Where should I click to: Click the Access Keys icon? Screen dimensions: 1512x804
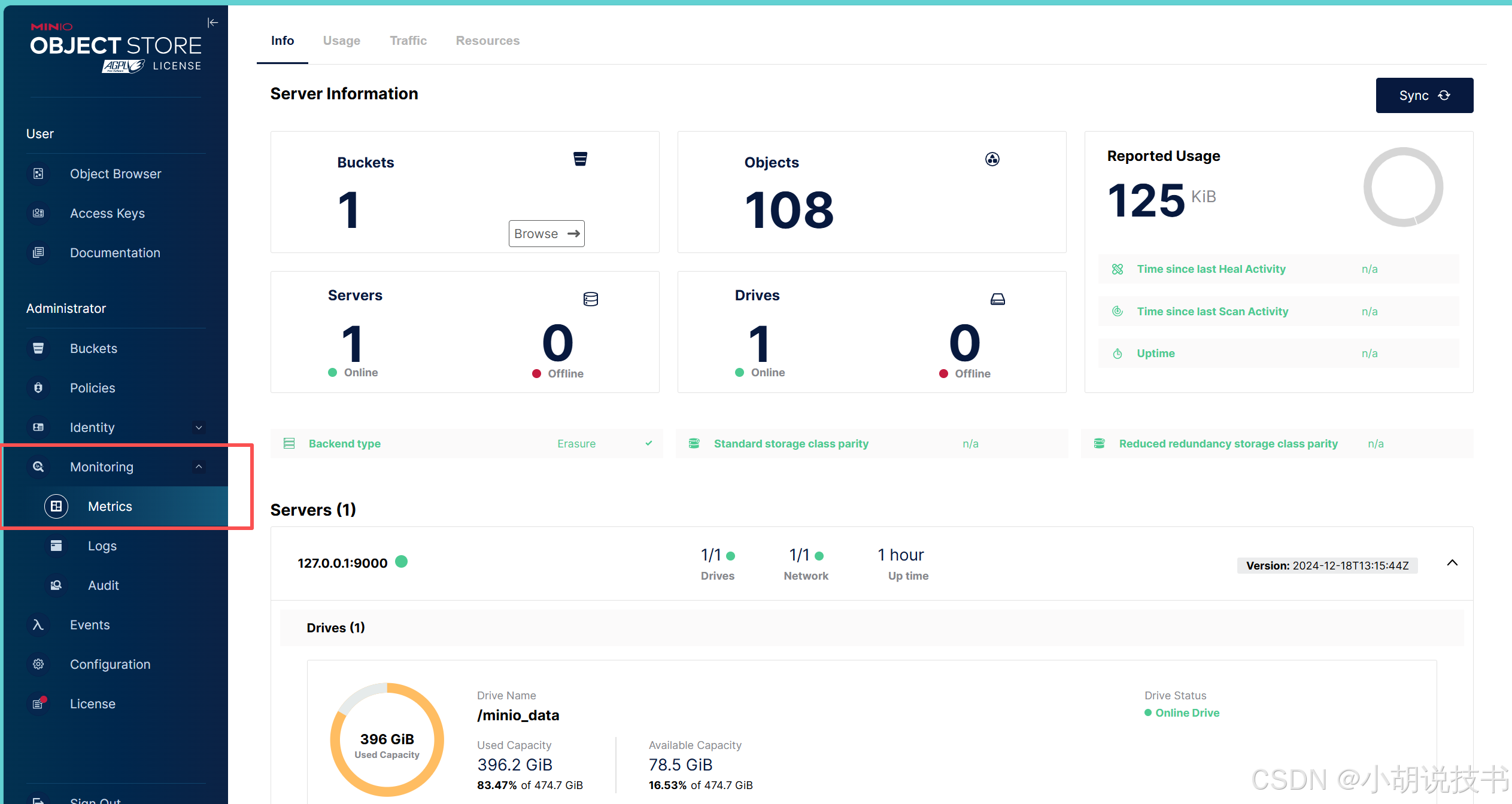(38, 213)
